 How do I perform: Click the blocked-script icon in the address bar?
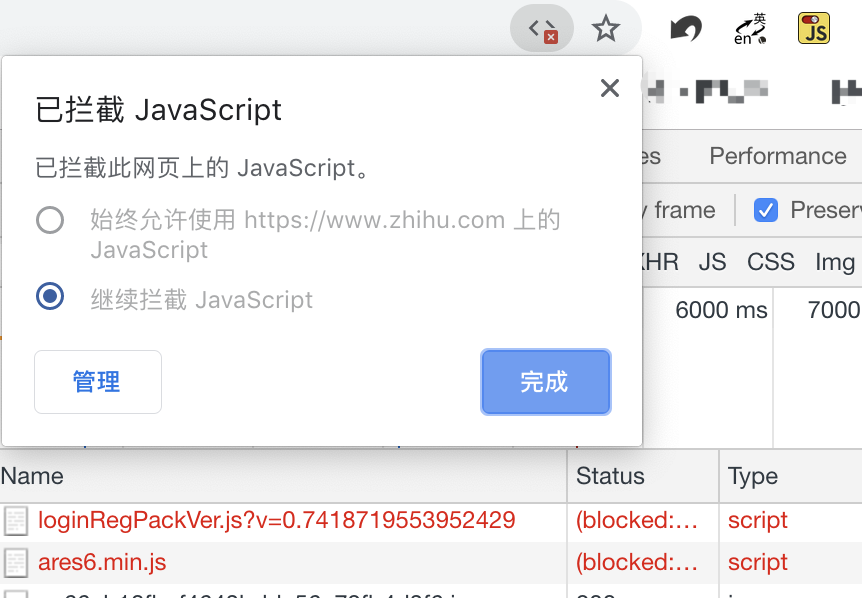pos(541,28)
